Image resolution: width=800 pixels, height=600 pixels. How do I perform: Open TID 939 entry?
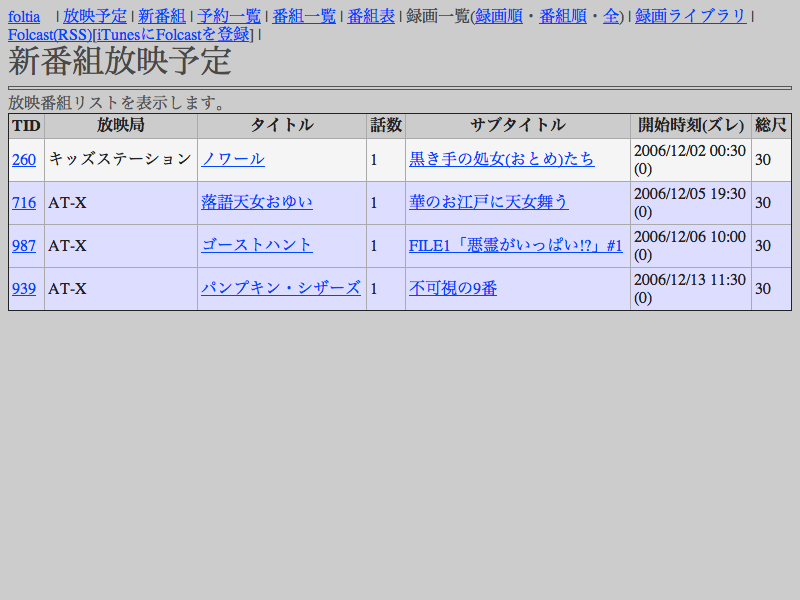24,289
